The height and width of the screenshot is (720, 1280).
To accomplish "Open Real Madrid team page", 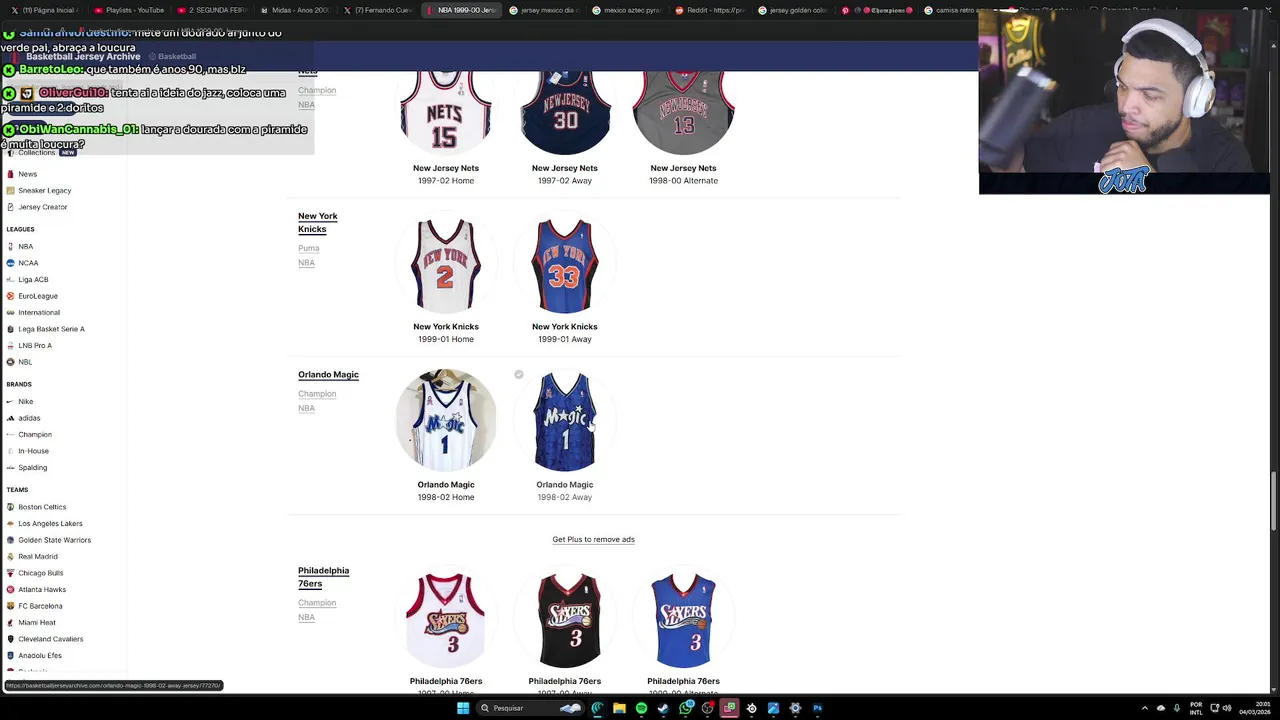I will click(x=32, y=556).
